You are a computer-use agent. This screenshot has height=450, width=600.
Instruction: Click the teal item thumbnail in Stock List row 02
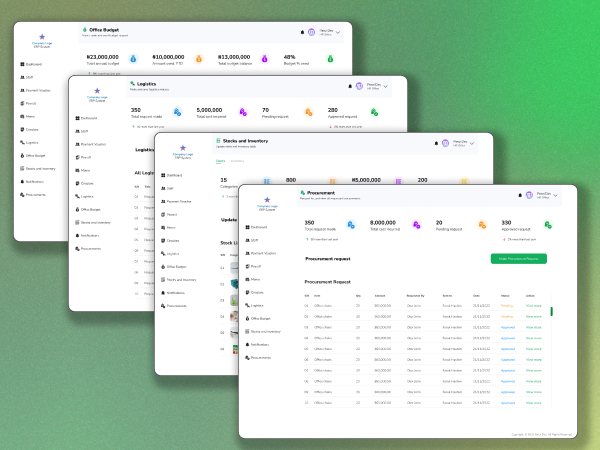[x=234, y=284]
